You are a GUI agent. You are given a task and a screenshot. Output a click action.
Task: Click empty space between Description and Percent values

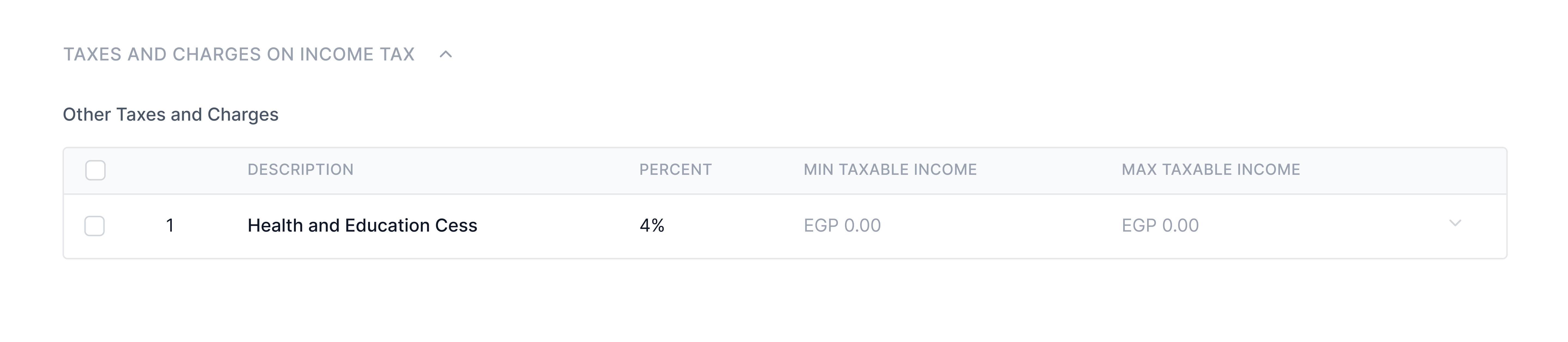[x=557, y=226]
